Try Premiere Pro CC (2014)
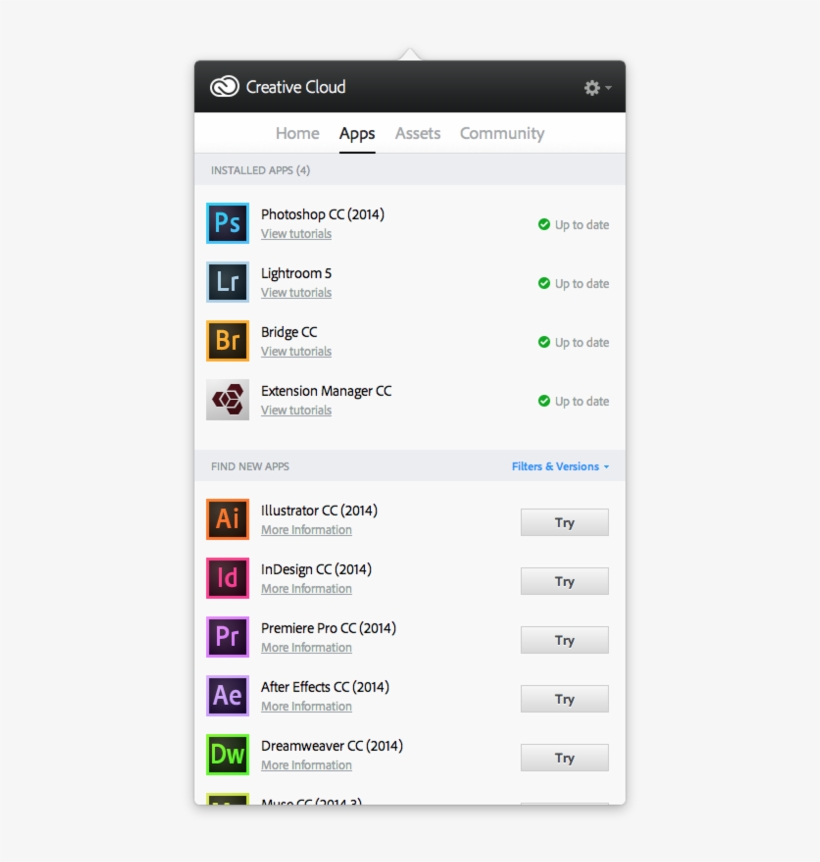 564,640
